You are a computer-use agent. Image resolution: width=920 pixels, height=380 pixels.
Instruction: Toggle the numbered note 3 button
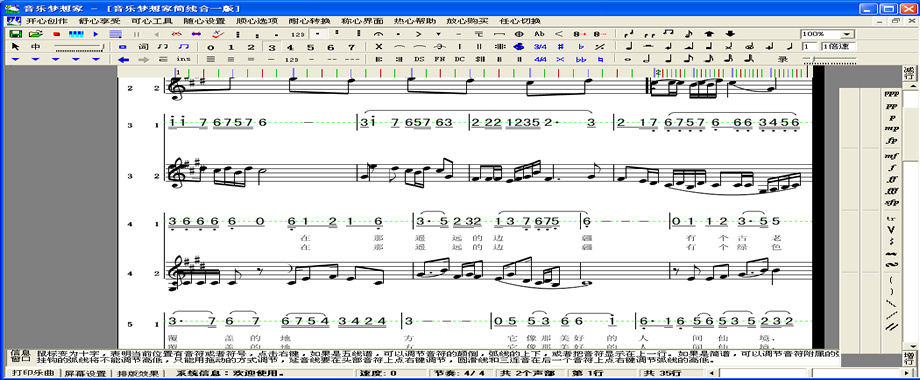271,47
